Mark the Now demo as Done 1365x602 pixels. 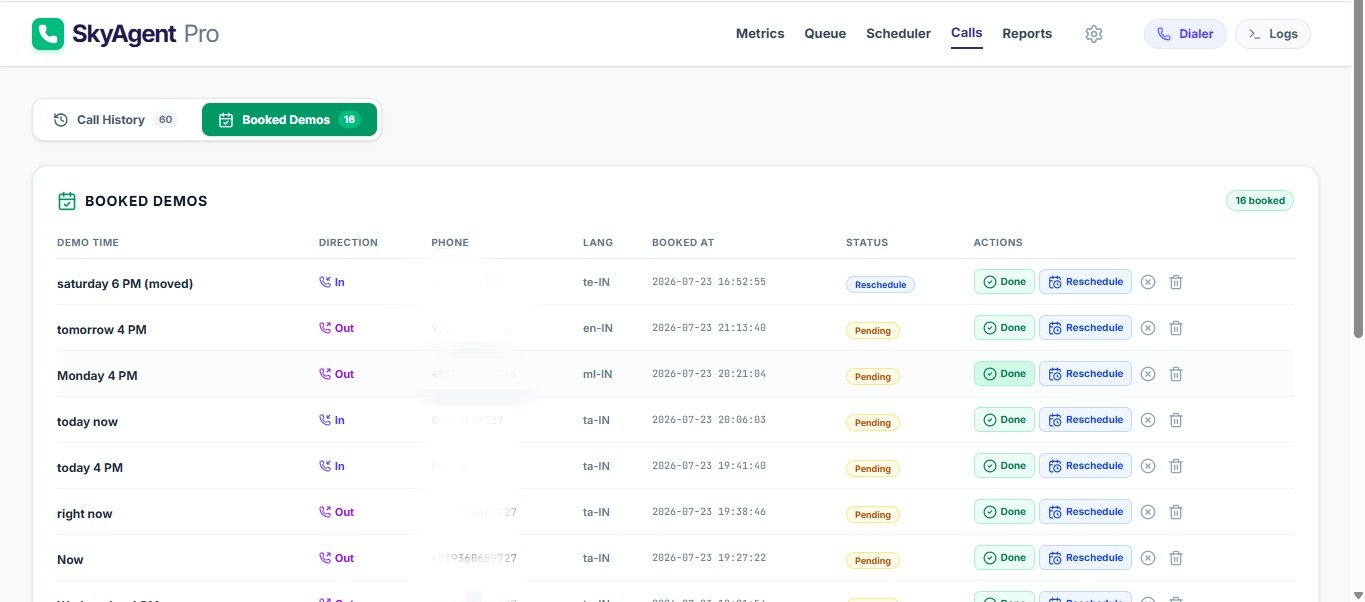pyautogui.click(x=1004, y=558)
